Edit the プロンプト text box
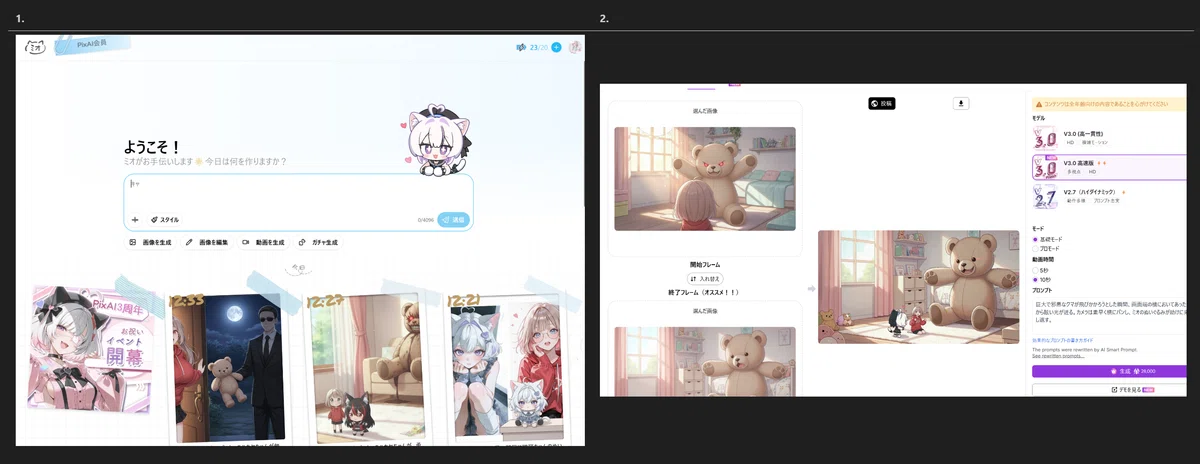This screenshot has height=464, width=1200. pos(1110,313)
